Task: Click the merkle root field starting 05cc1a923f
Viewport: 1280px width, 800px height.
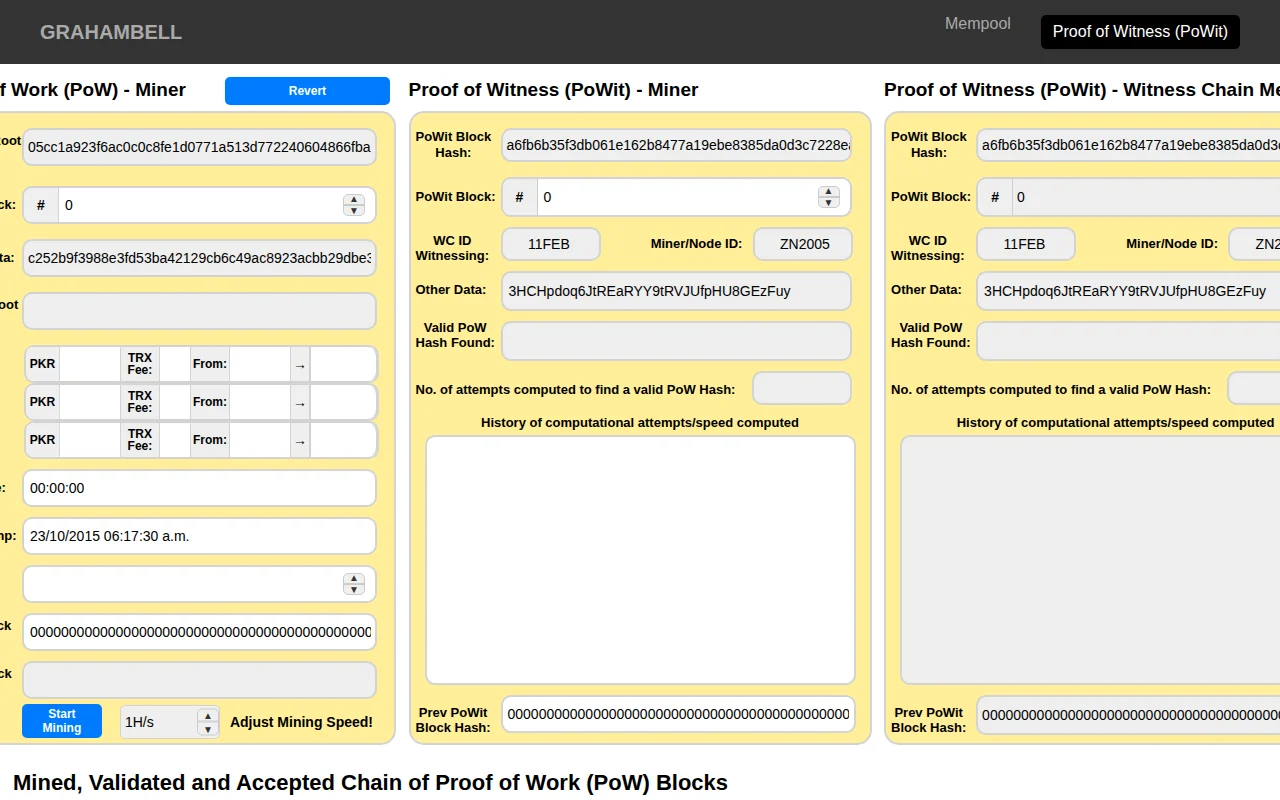Action: pos(199,147)
